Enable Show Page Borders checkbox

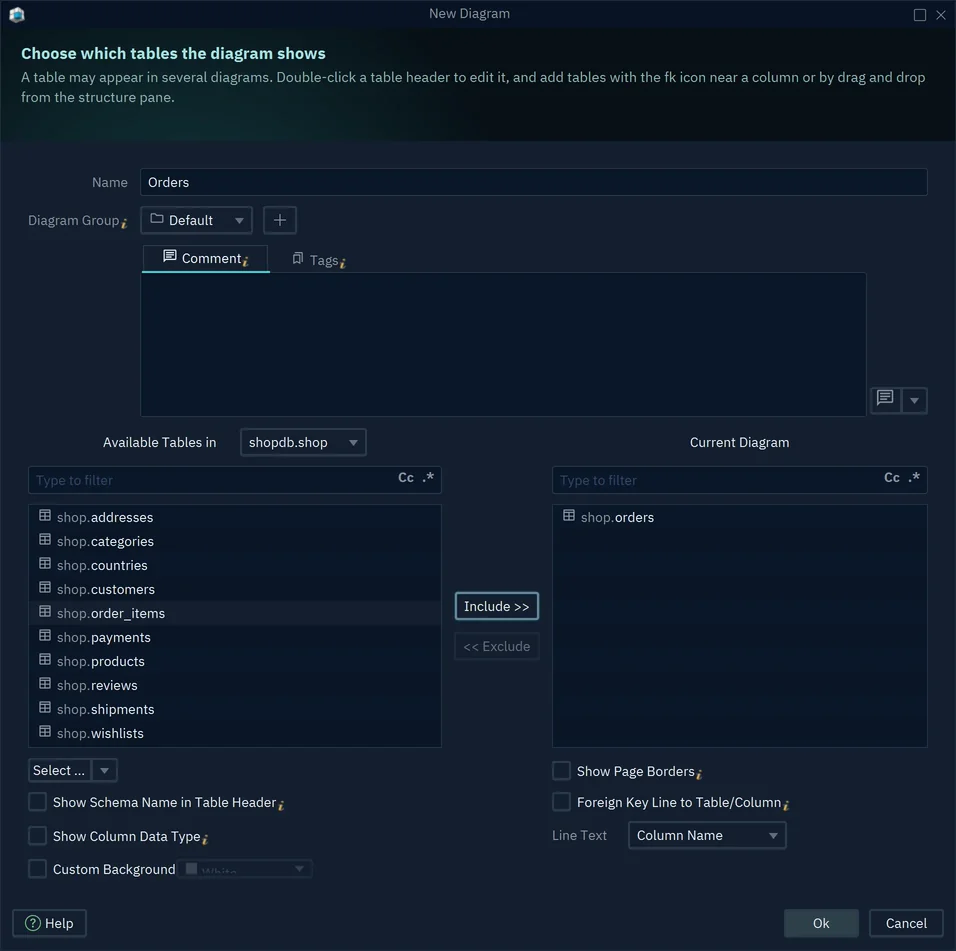click(562, 771)
